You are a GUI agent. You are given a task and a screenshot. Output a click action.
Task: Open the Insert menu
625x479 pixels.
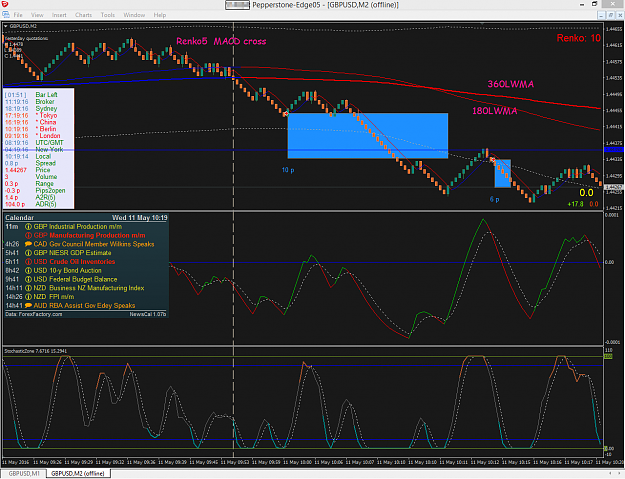coord(59,15)
